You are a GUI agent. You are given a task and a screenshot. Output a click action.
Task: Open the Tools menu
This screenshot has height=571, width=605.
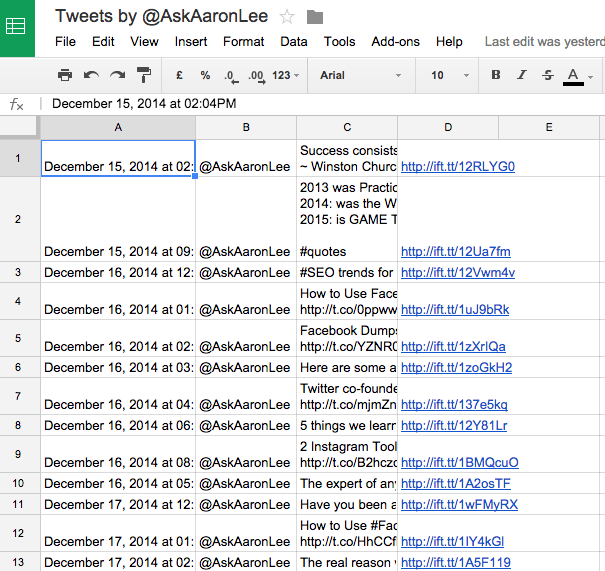click(339, 41)
